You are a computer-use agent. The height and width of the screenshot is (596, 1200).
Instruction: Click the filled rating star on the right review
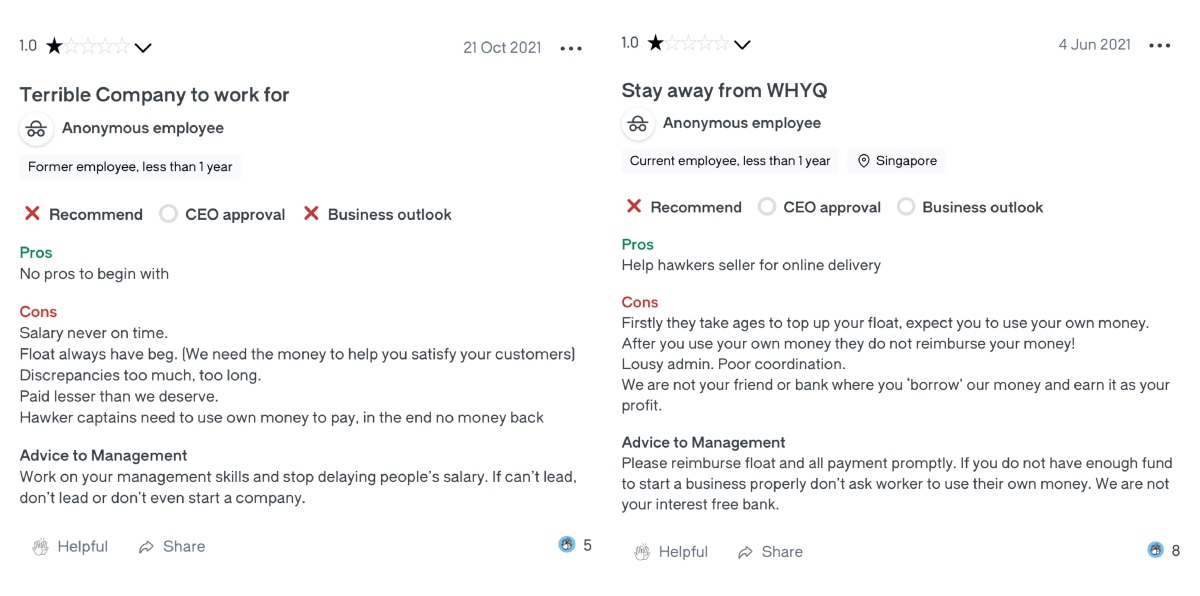point(655,43)
